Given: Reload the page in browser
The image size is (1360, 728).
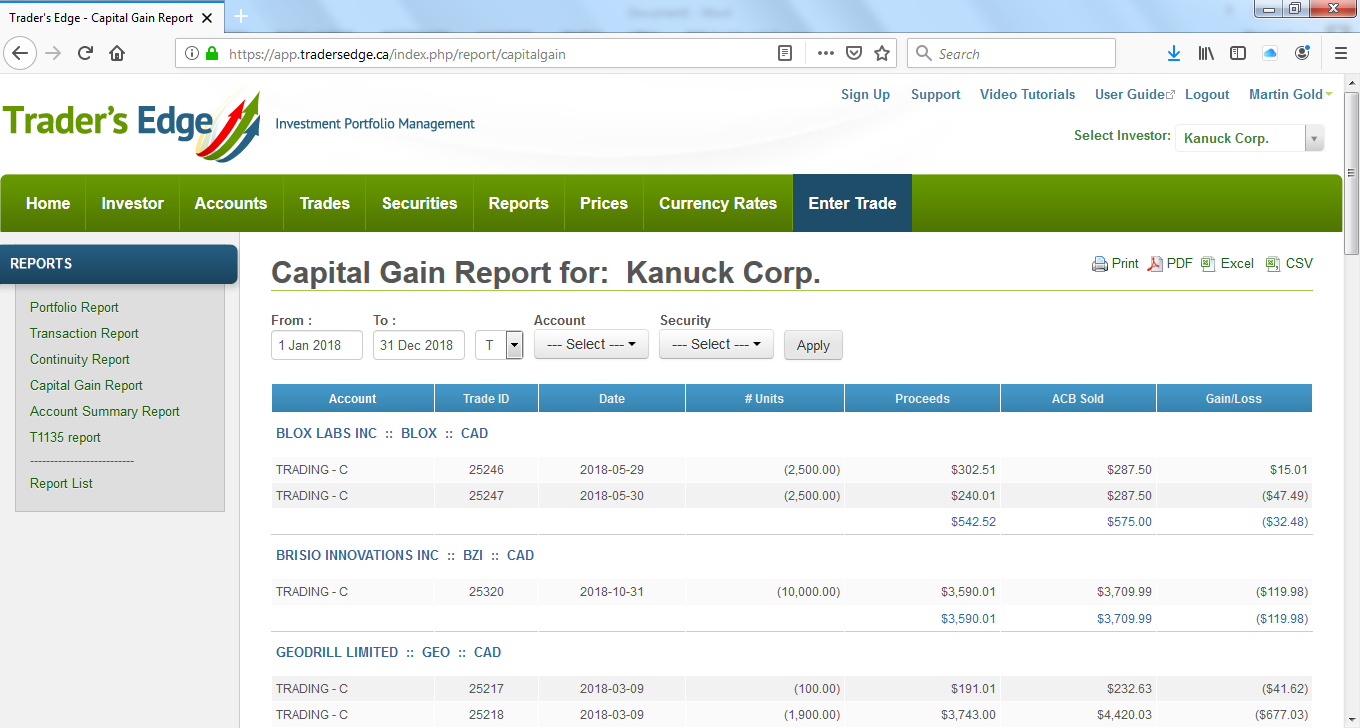Looking at the screenshot, I should pyautogui.click(x=85, y=54).
